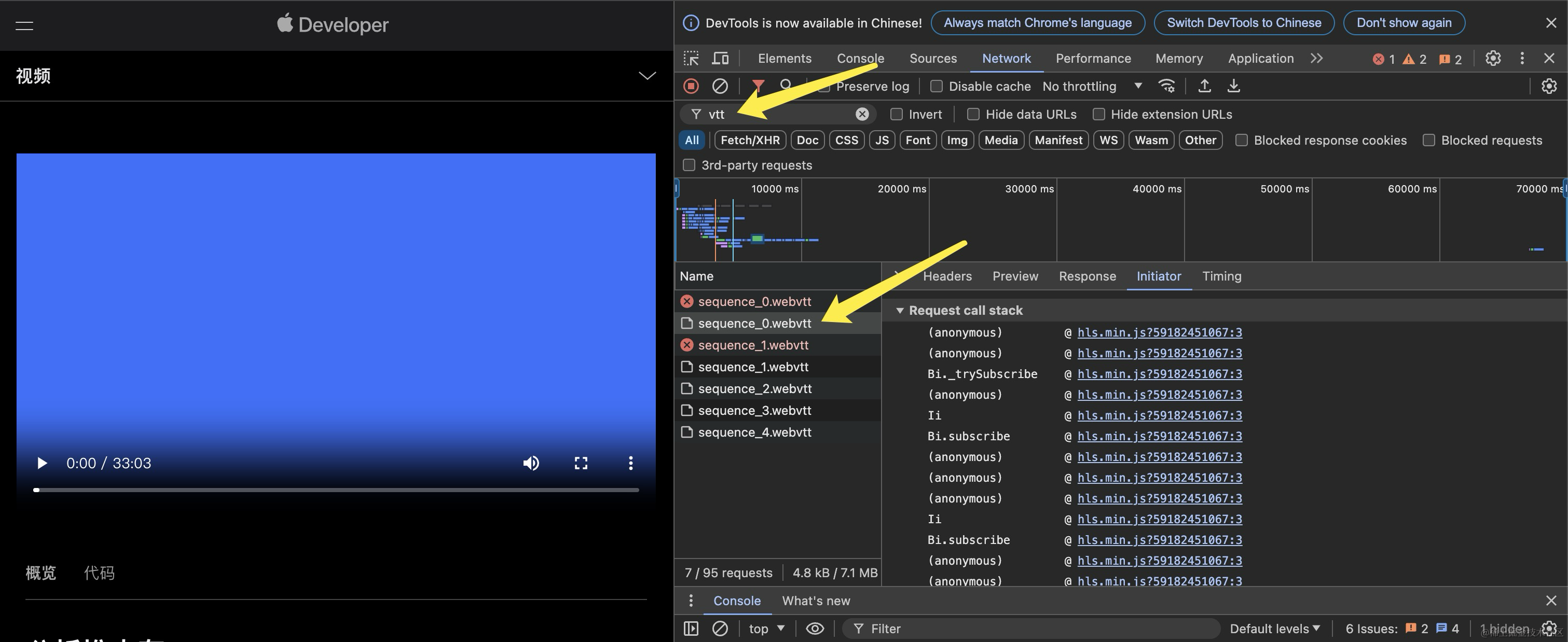Click the inspect element picker icon
Screen dimensions: 1568x642
click(x=691, y=59)
